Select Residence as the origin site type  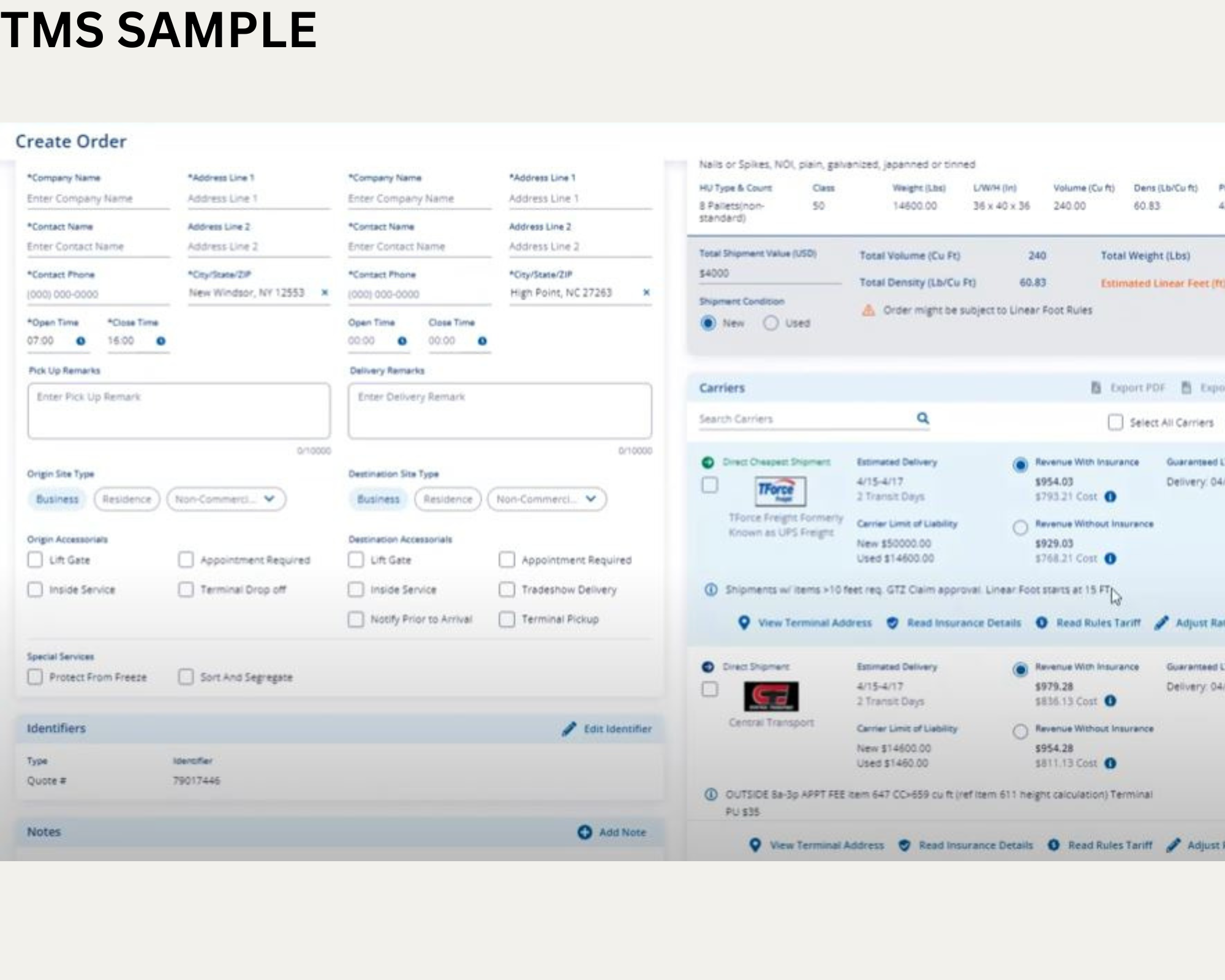(126, 499)
